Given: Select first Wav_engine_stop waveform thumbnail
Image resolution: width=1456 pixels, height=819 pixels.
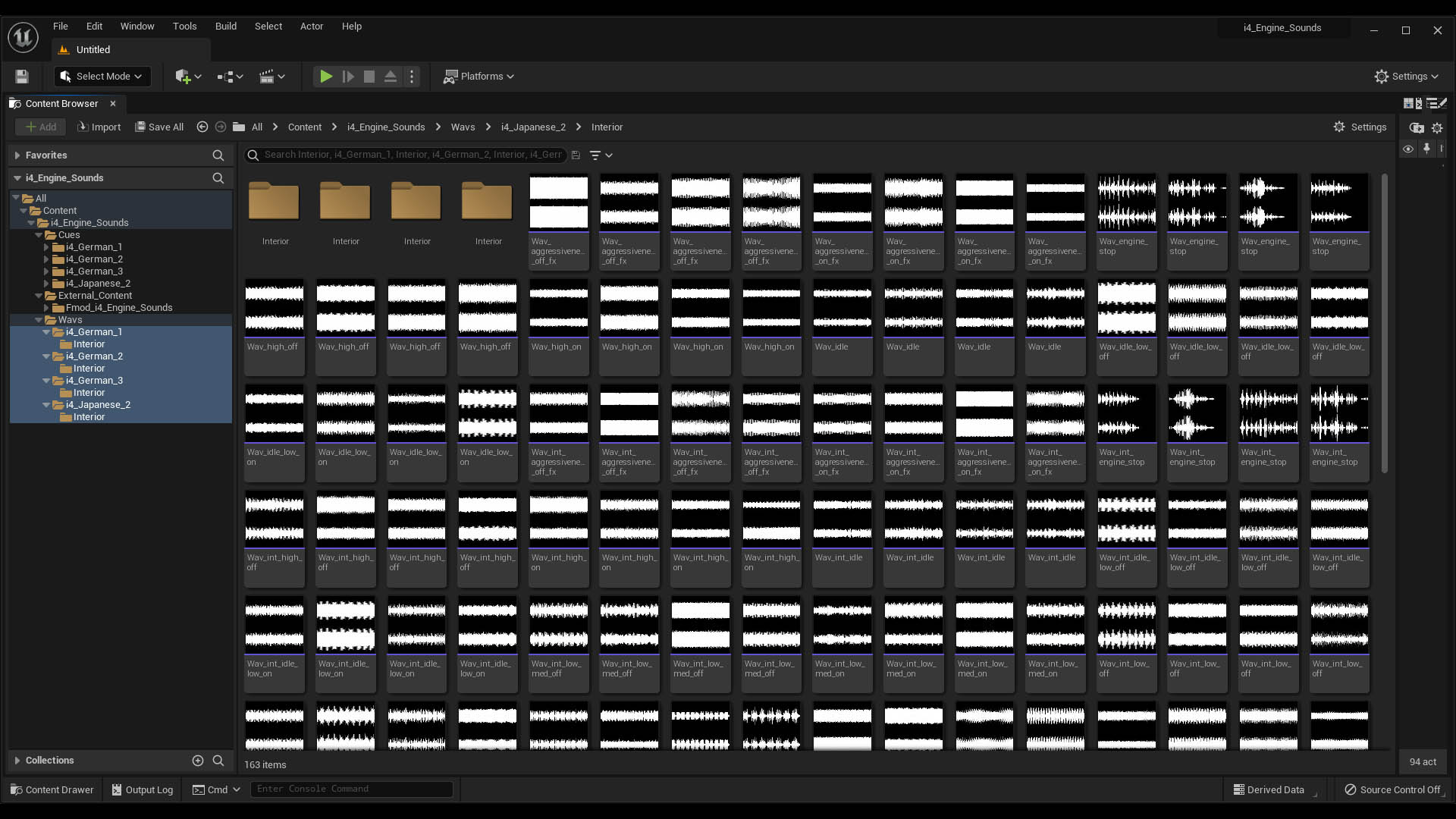Looking at the screenshot, I should (x=1126, y=203).
